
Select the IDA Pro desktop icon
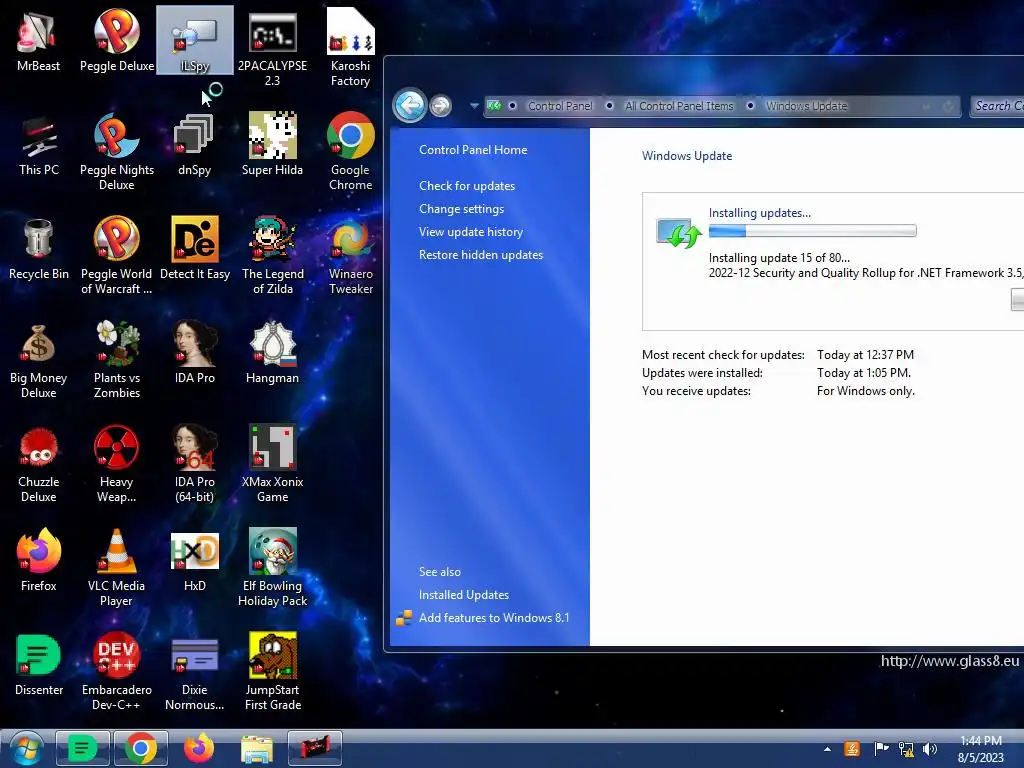195,353
